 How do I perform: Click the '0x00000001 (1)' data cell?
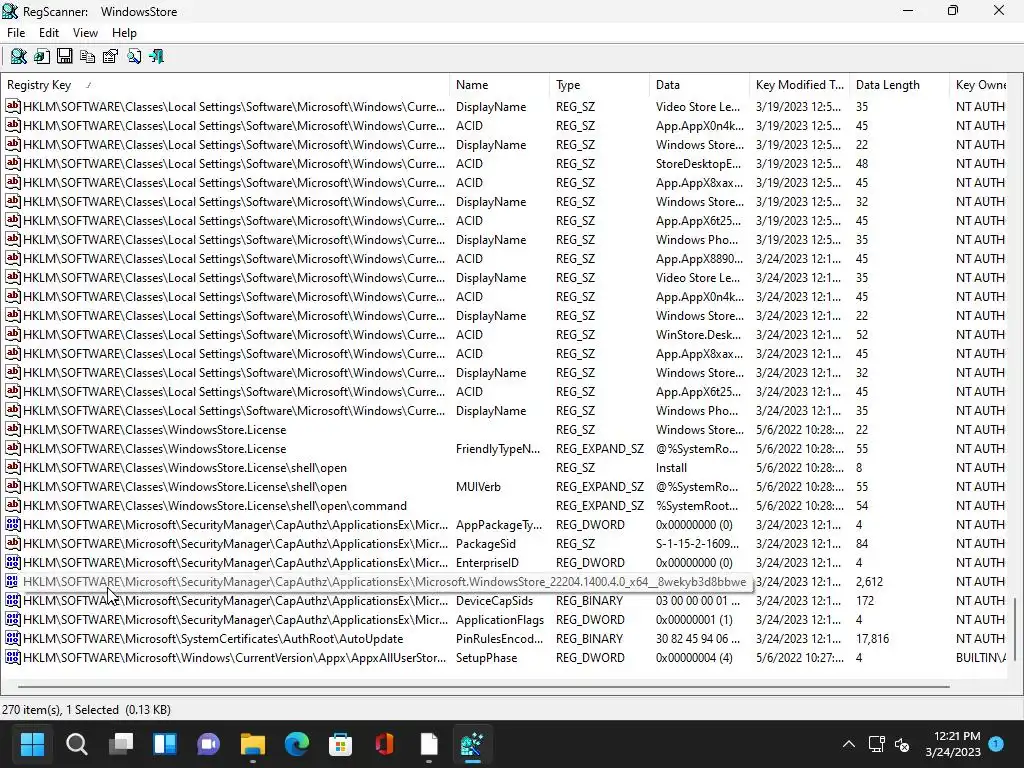(694, 620)
